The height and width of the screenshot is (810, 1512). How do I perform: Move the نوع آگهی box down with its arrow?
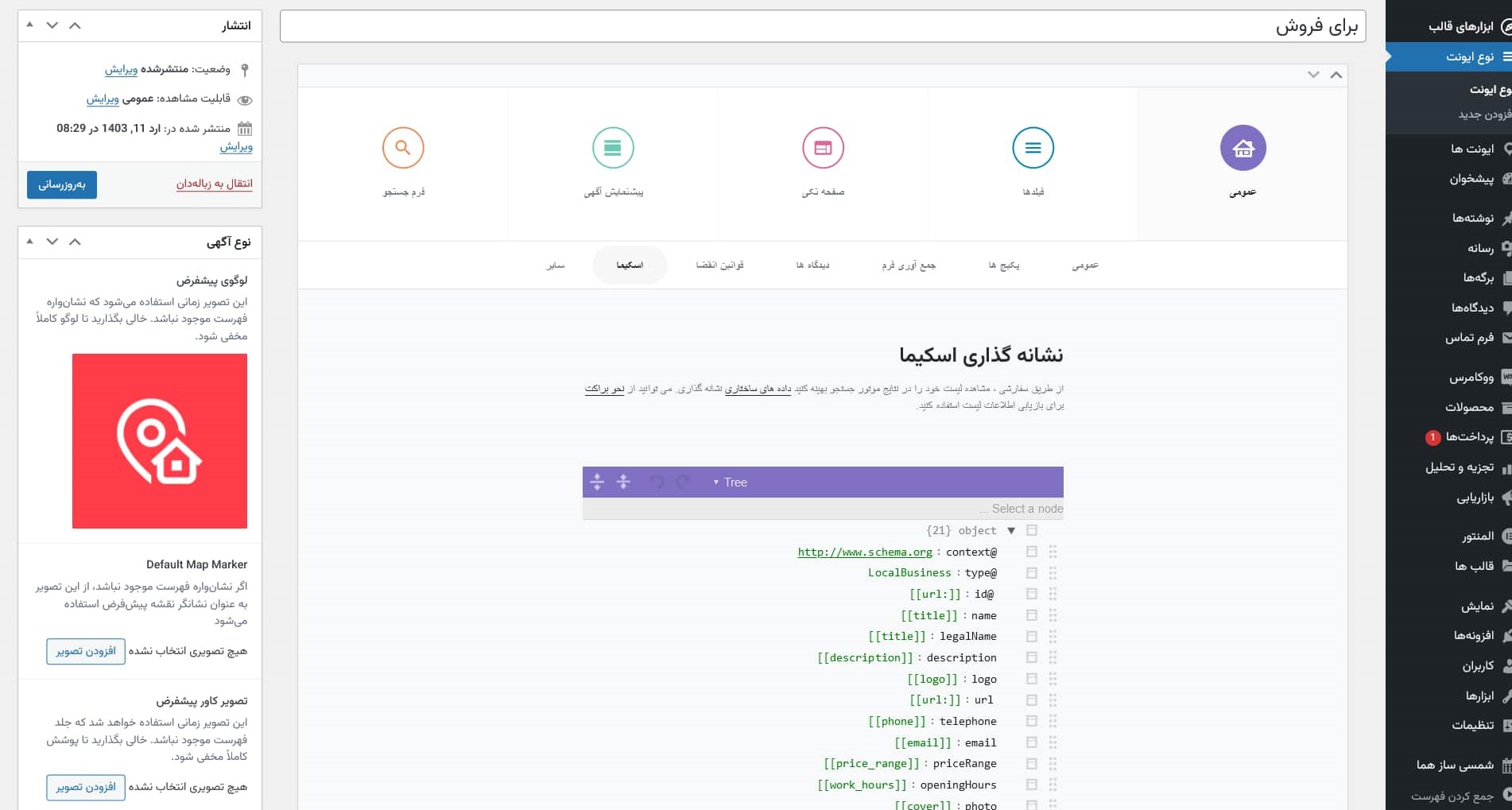click(x=52, y=242)
